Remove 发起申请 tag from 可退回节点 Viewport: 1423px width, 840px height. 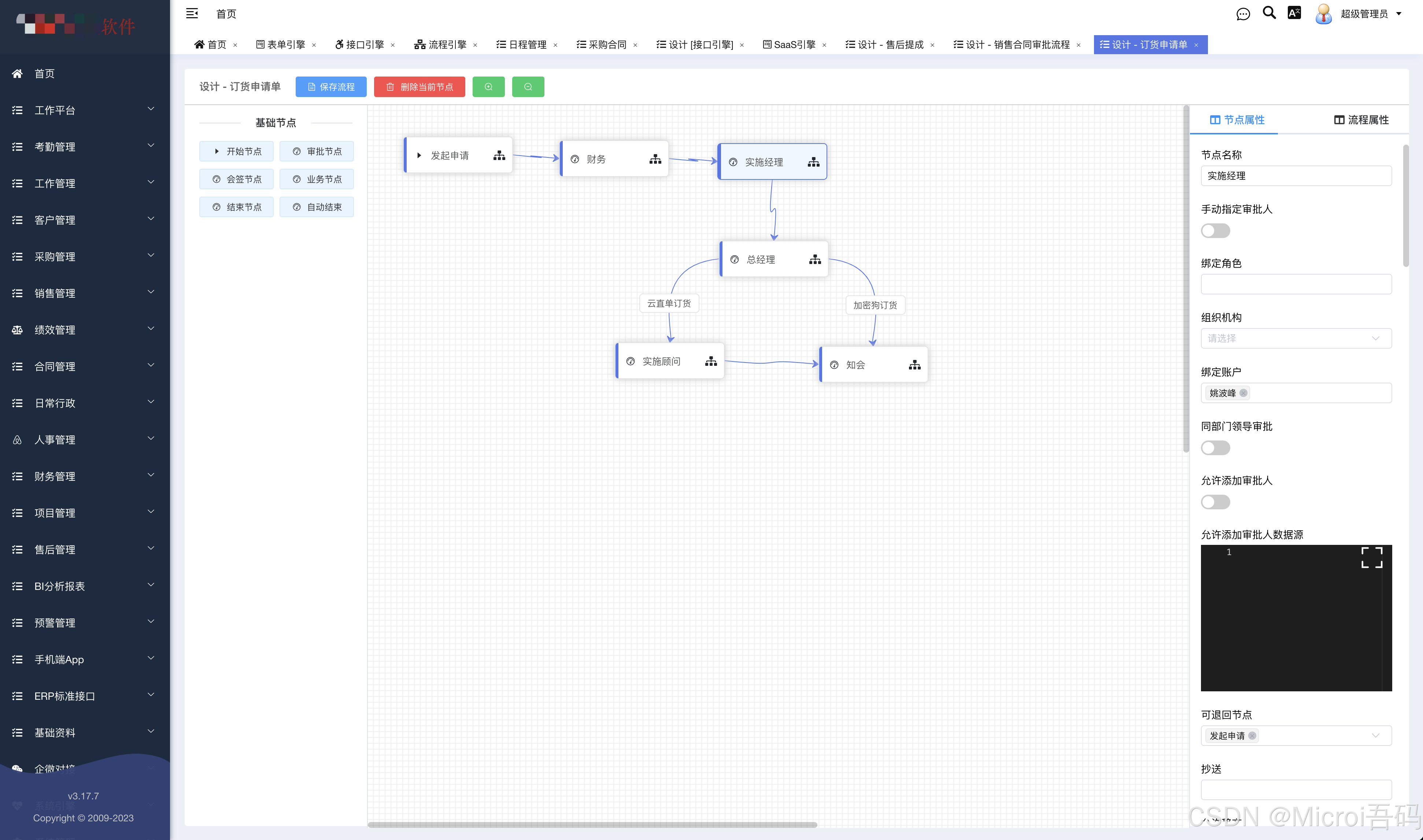[1252, 735]
